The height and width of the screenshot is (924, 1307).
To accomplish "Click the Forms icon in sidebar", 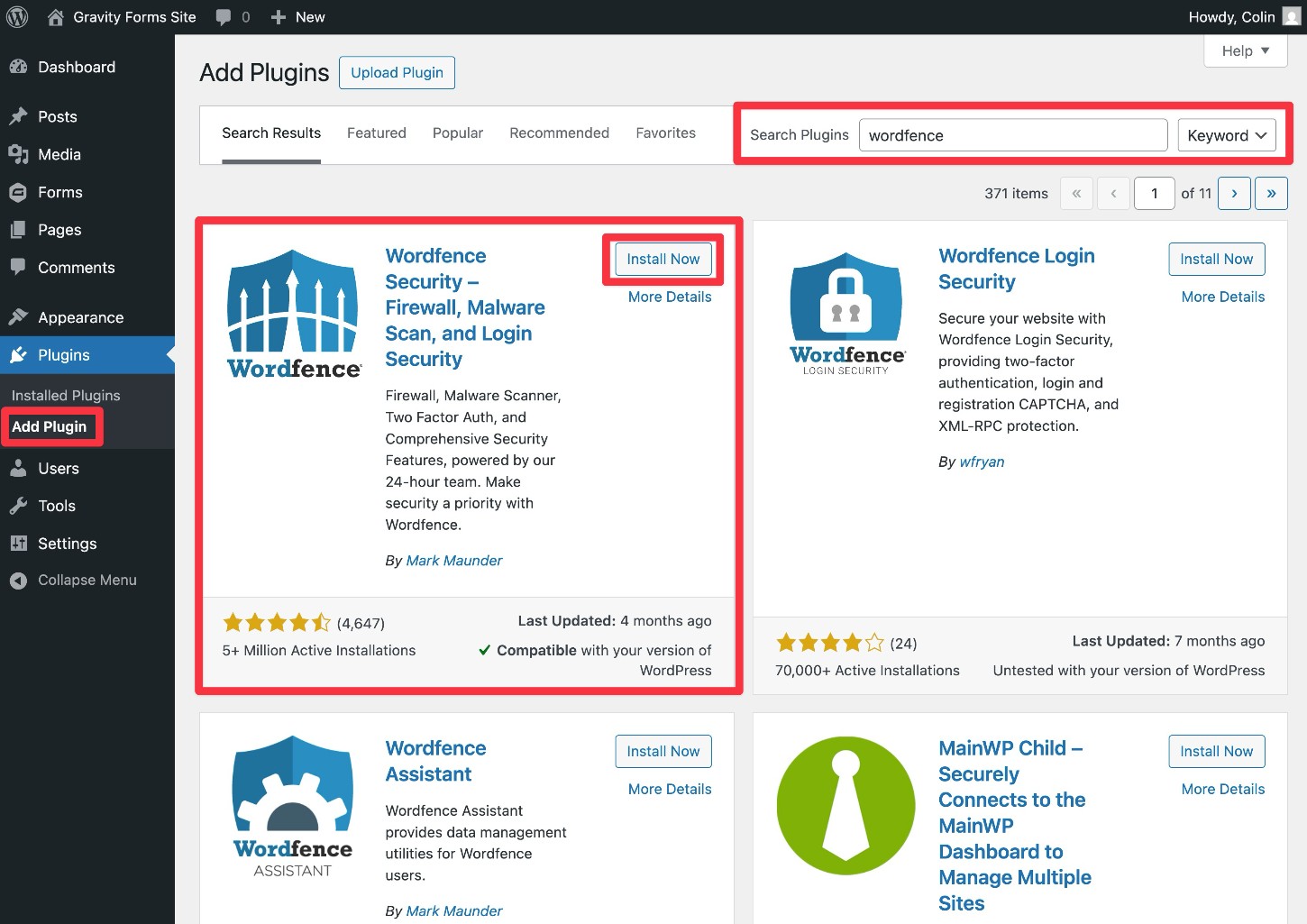I will pos(18,192).
